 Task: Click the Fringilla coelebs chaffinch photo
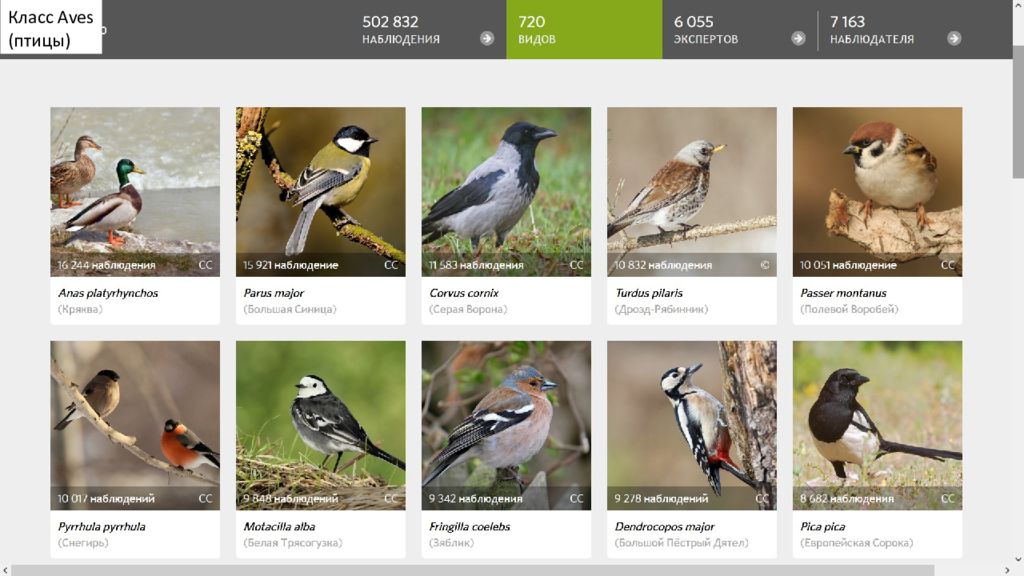506,425
